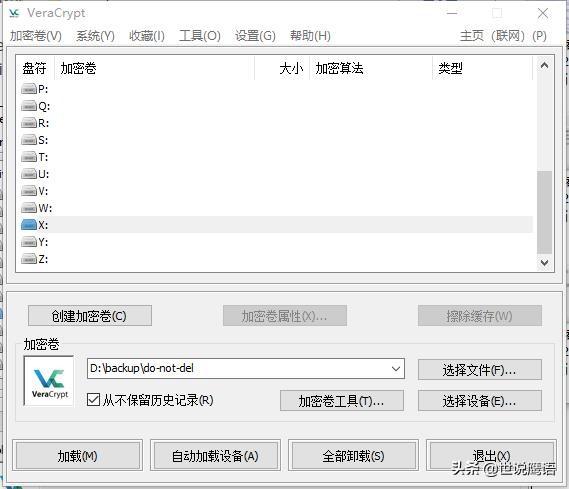
Task: Click the 选择文件(F)... button
Action: point(480,370)
